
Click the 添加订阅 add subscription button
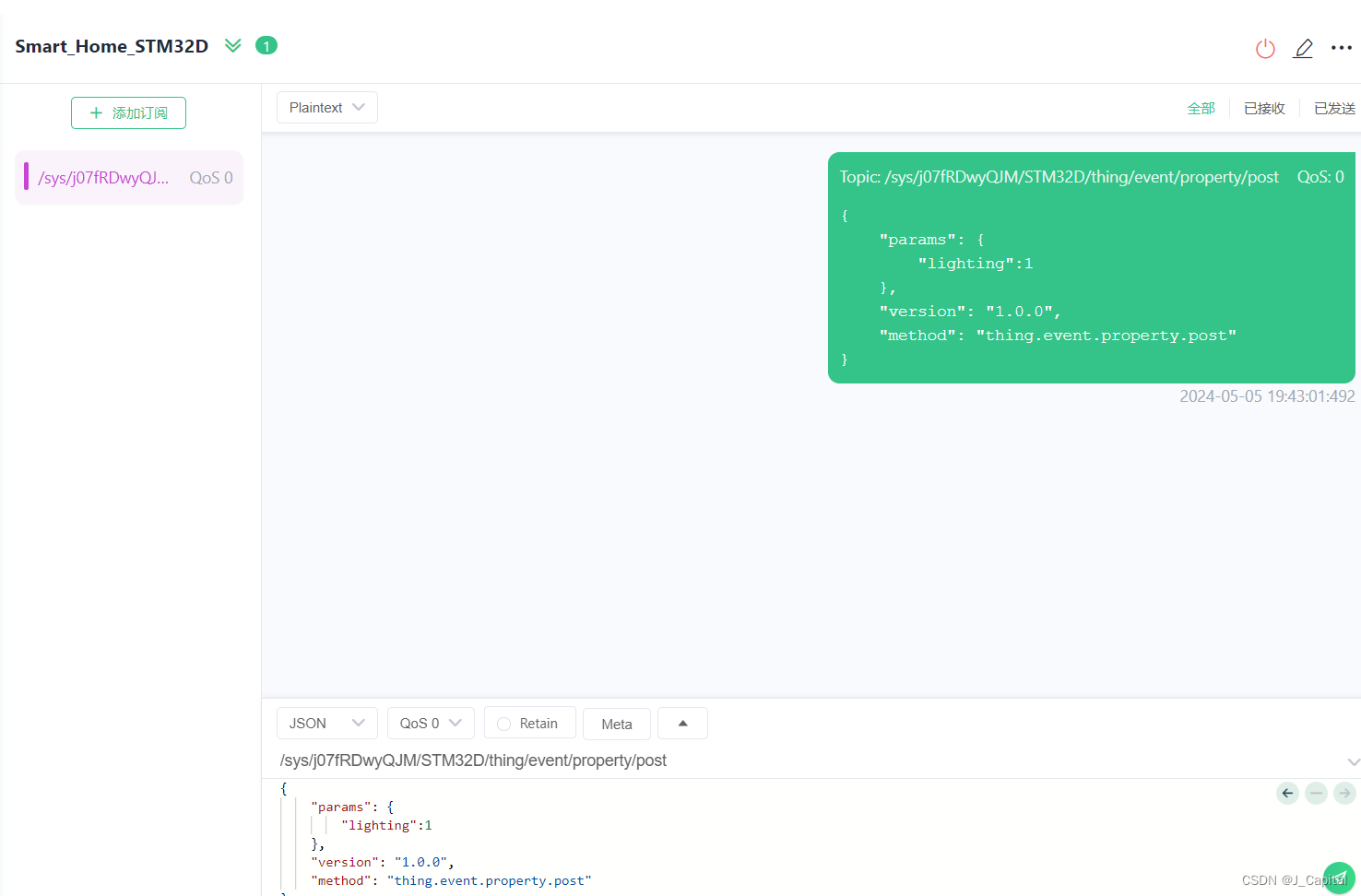tap(128, 112)
